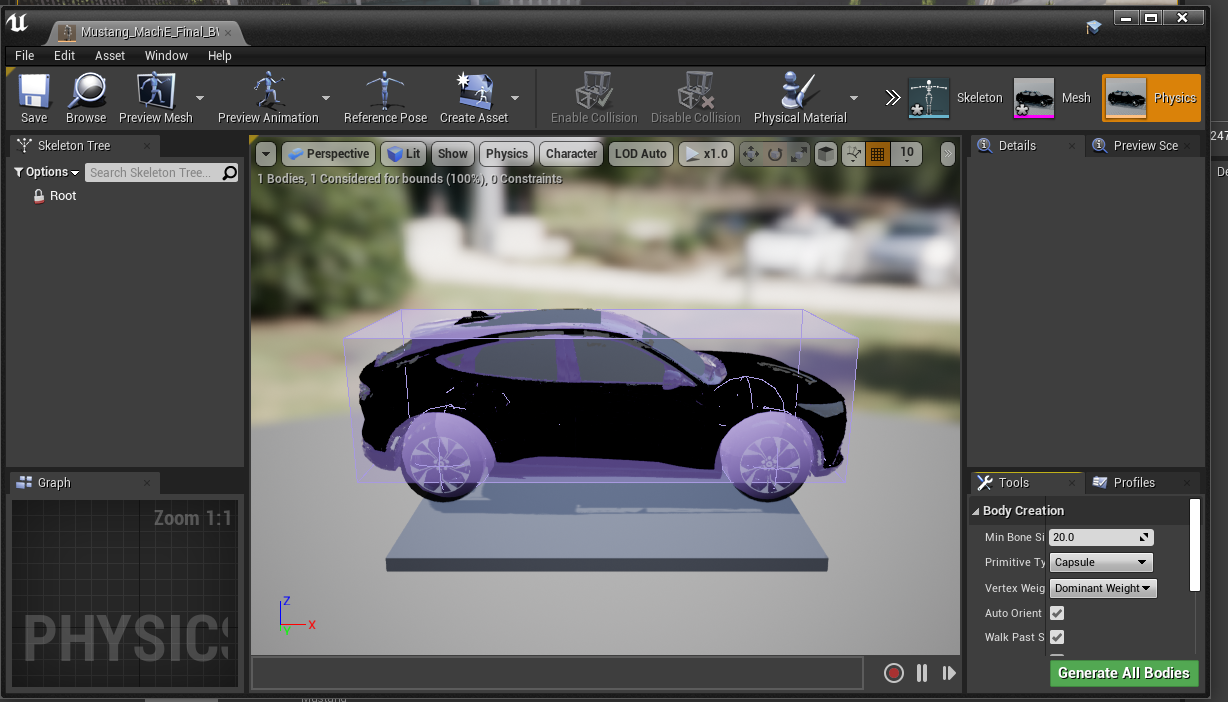Click the search magnifier in Skeleton Tree
The image size is (1228, 702).
click(230, 173)
